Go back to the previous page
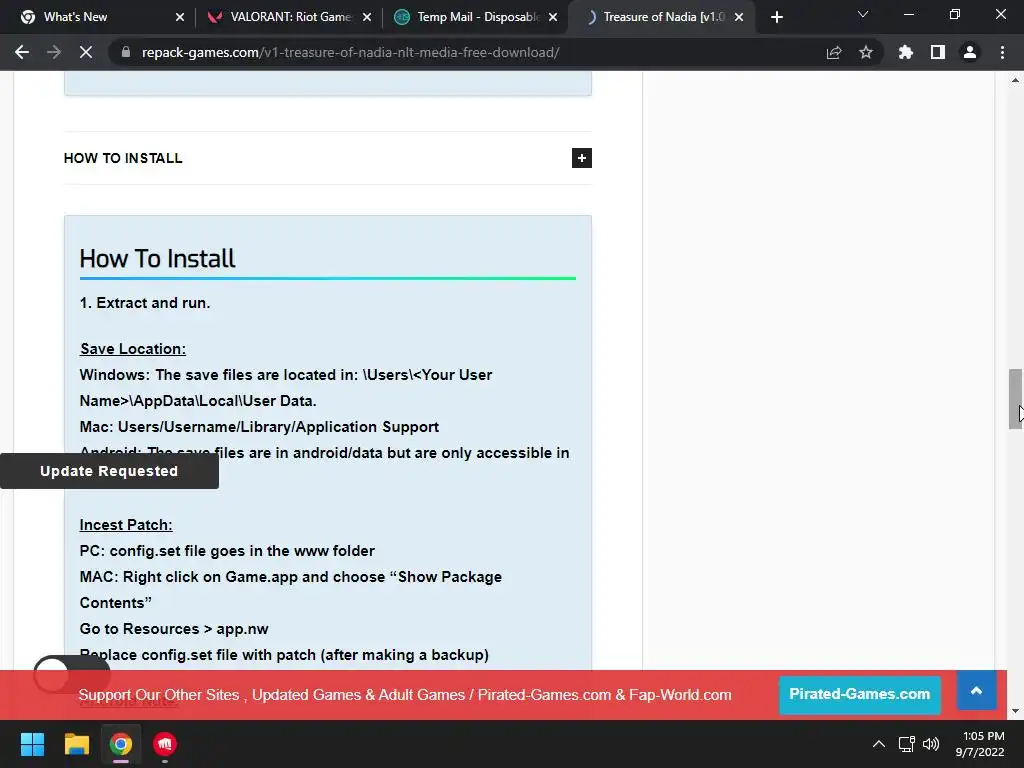This screenshot has width=1024, height=768. point(22,52)
